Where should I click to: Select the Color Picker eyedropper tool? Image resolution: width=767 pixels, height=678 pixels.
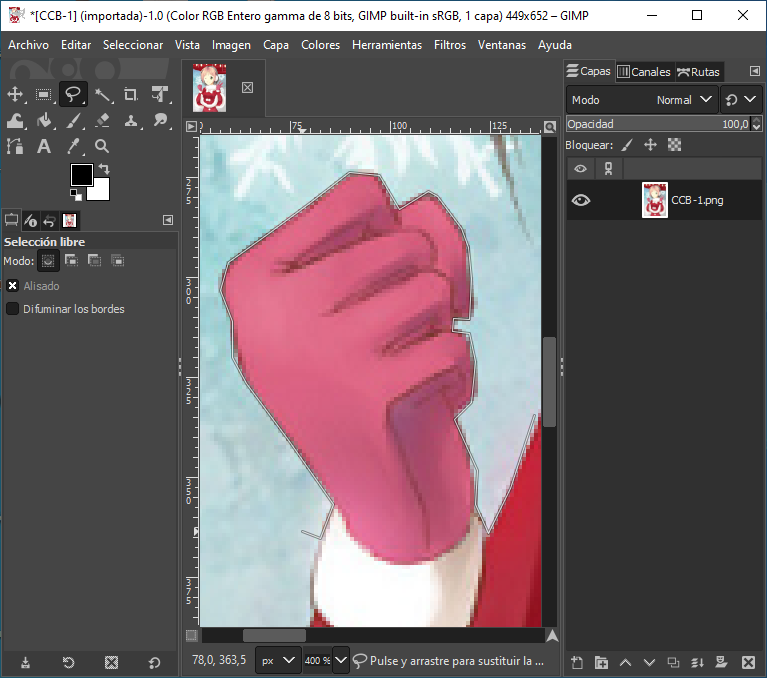click(x=73, y=146)
